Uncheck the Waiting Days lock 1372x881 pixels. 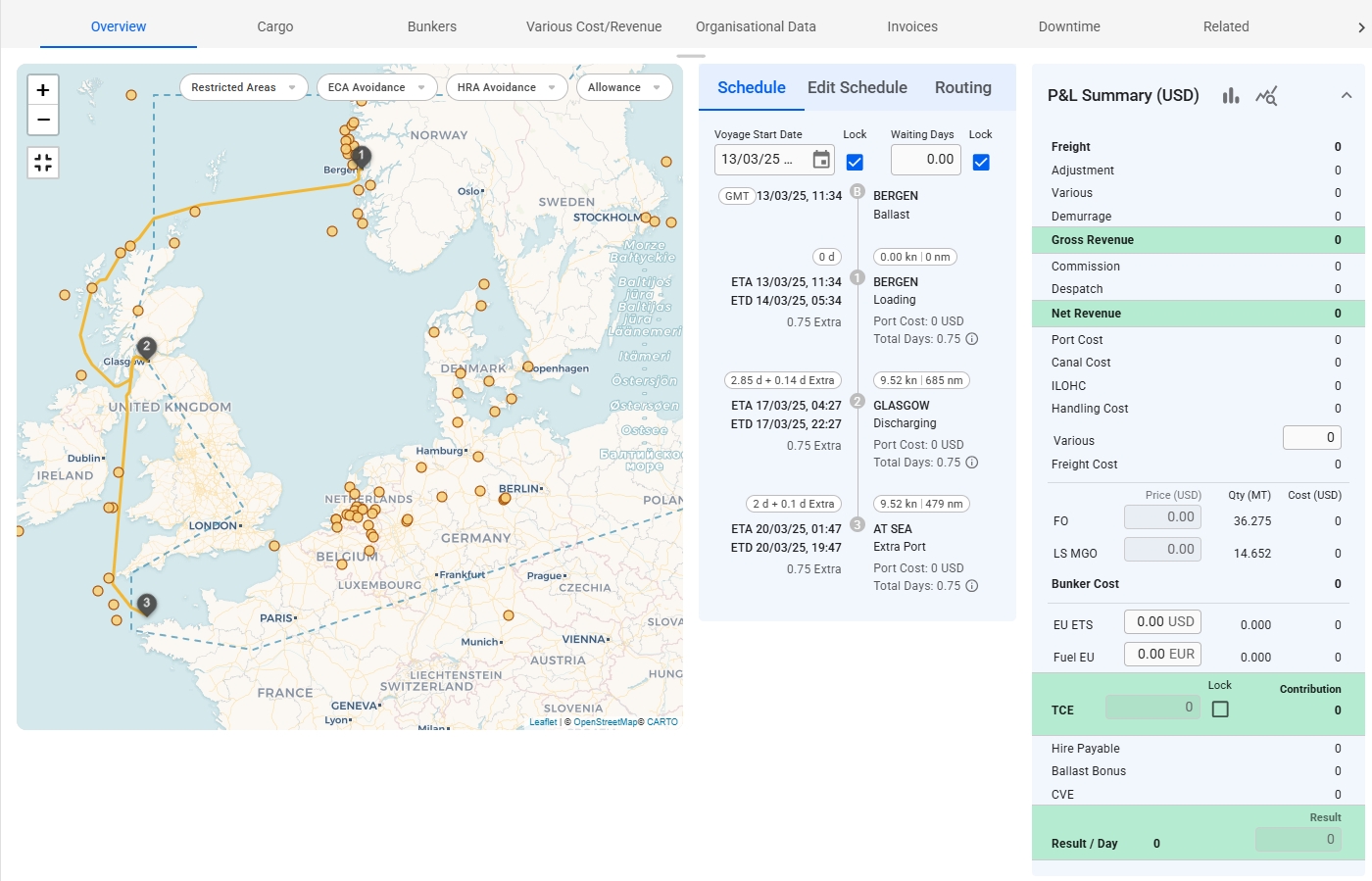[x=980, y=162]
